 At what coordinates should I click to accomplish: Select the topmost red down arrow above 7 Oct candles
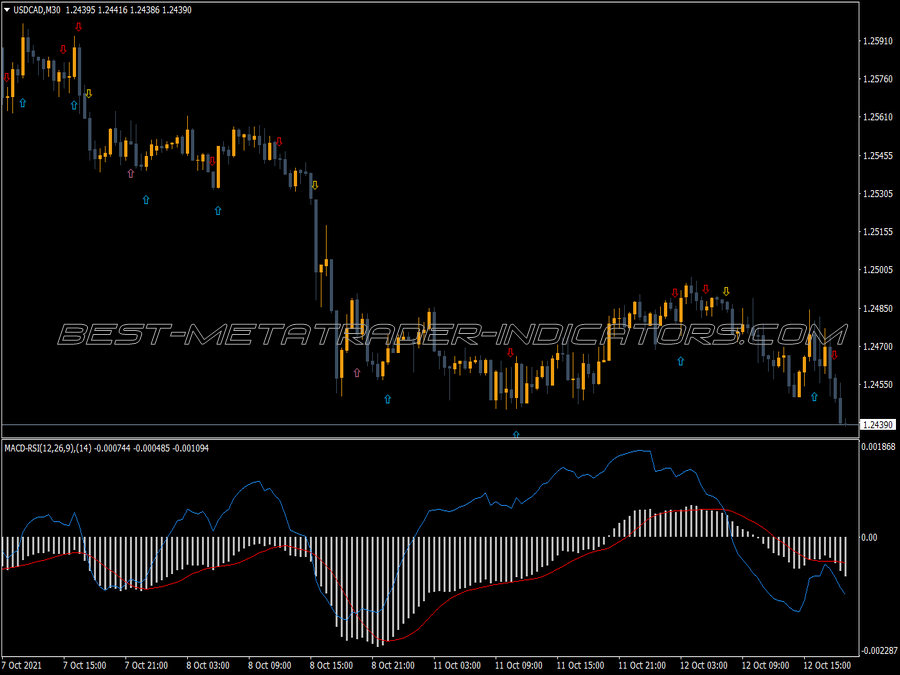click(x=79, y=26)
